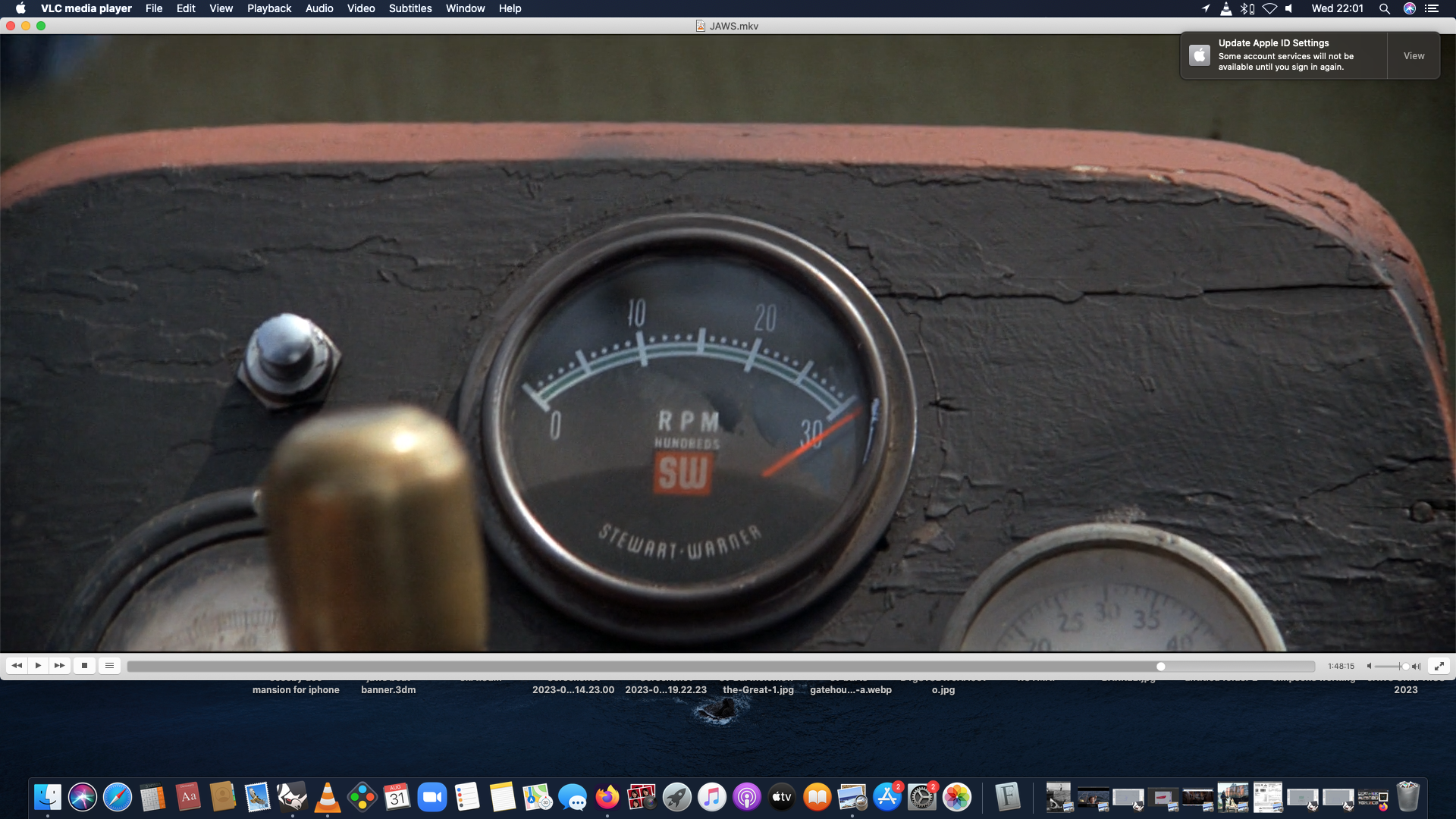Open Notification Center list icon

click(x=1432, y=8)
